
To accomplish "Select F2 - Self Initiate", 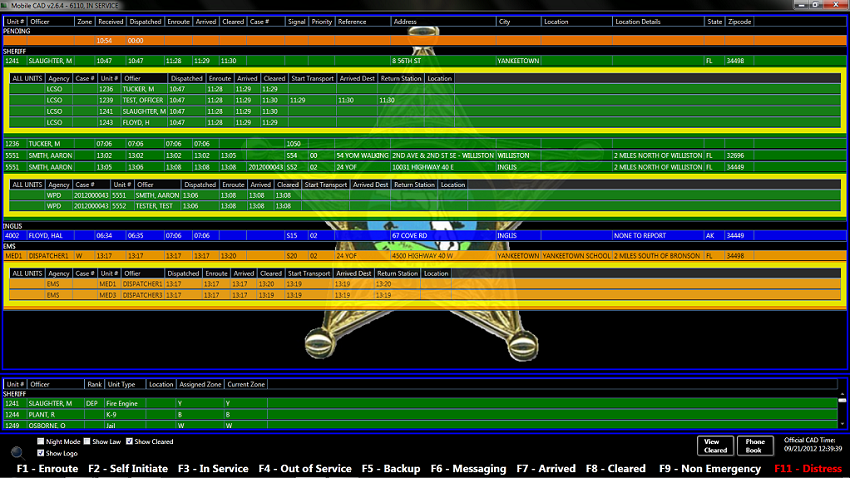I will pyautogui.click(x=128, y=468).
